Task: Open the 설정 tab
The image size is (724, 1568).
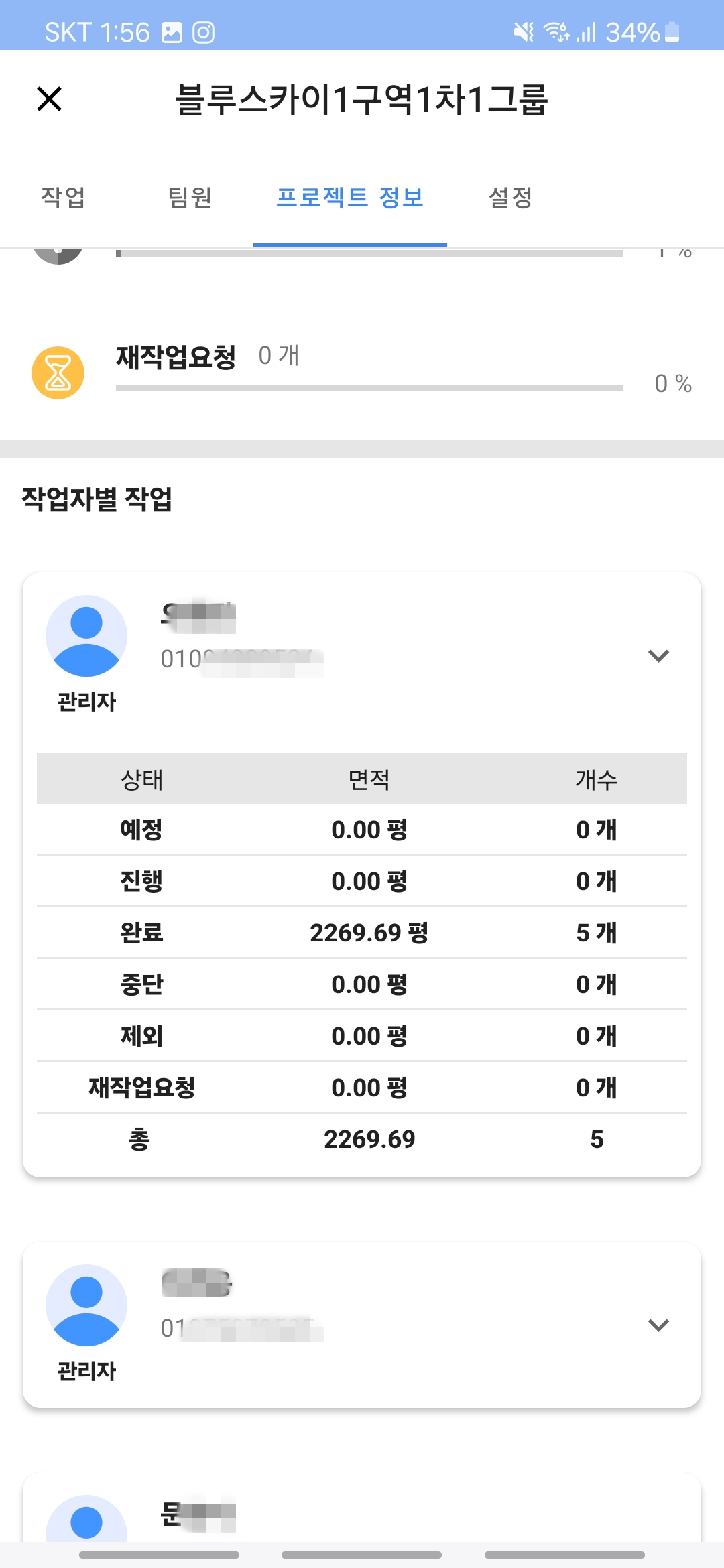Action: point(510,197)
